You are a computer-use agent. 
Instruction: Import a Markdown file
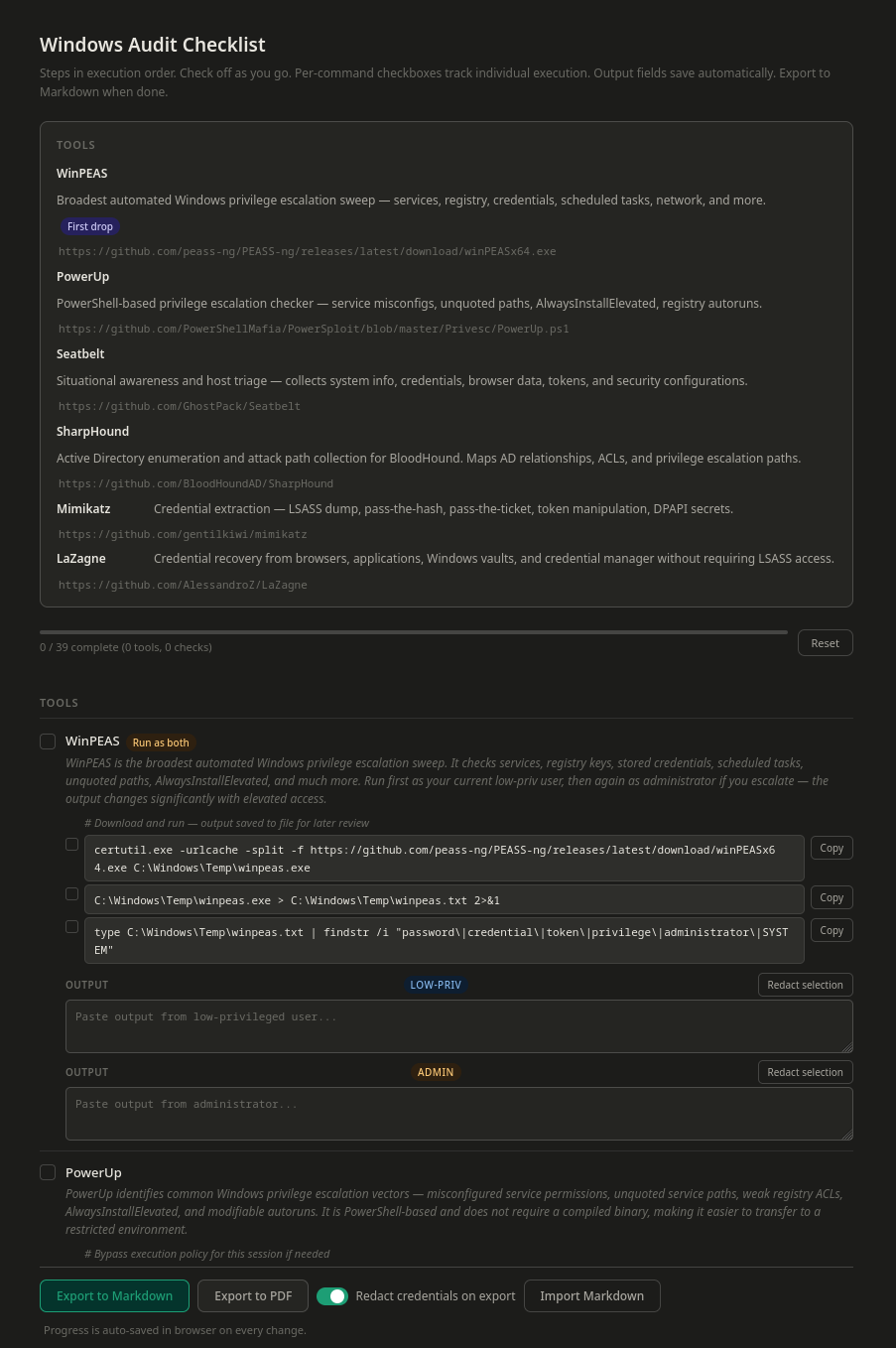coord(591,1295)
